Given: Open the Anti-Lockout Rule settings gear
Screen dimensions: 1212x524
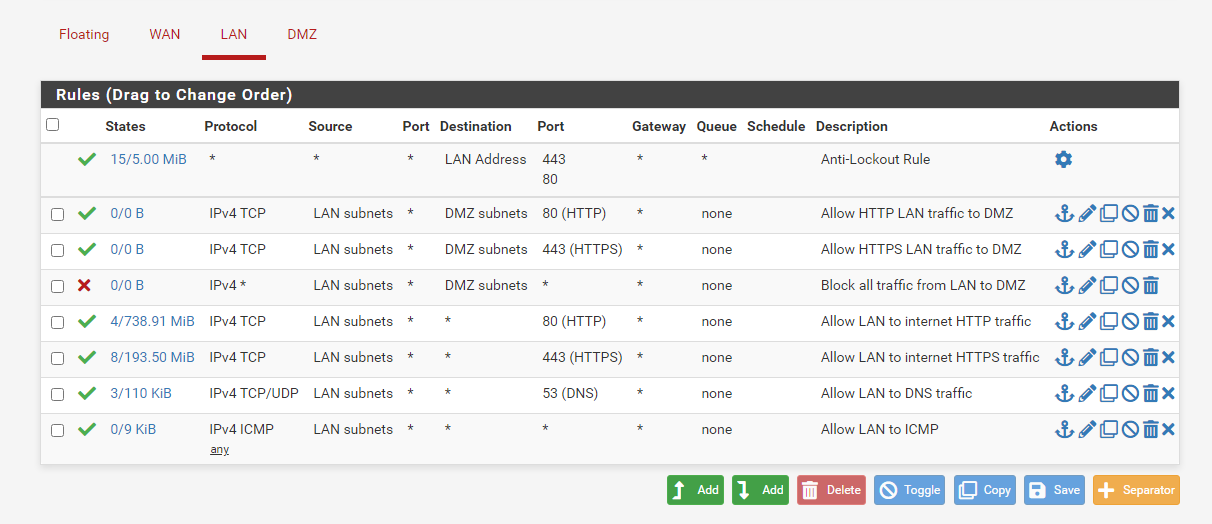Looking at the screenshot, I should coord(1063,159).
